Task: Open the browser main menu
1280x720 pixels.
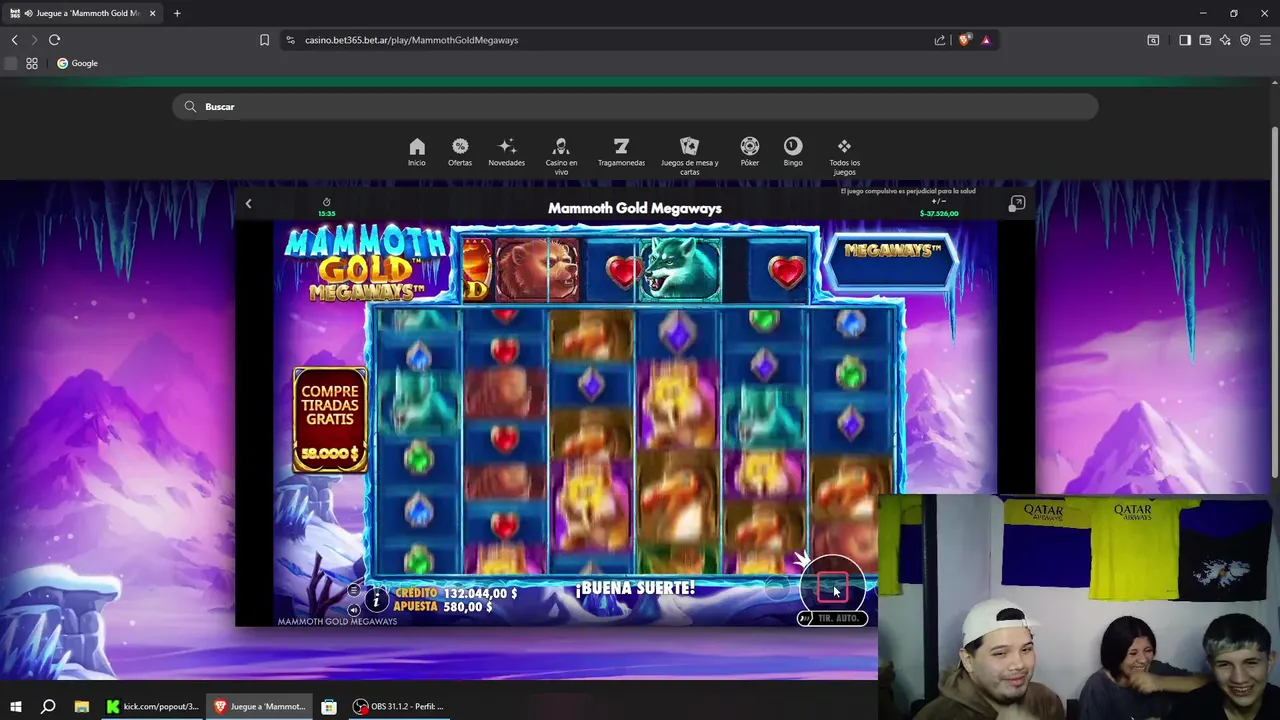Action: click(x=1265, y=40)
